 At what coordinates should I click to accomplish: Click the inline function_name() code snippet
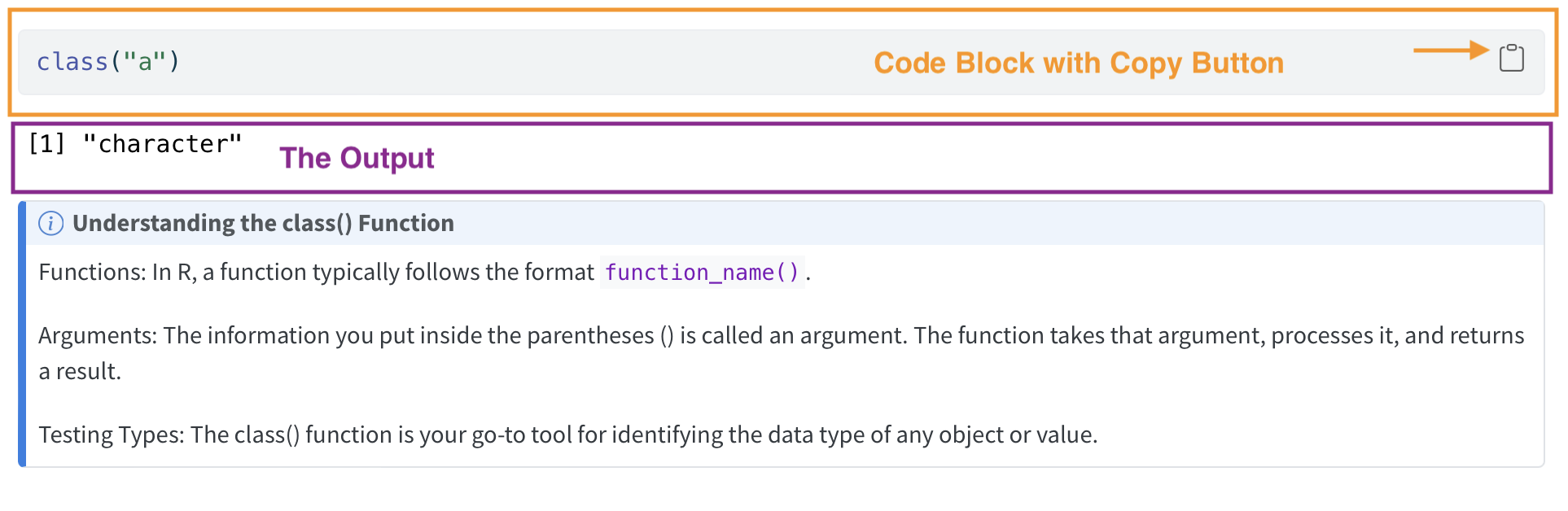click(x=702, y=272)
